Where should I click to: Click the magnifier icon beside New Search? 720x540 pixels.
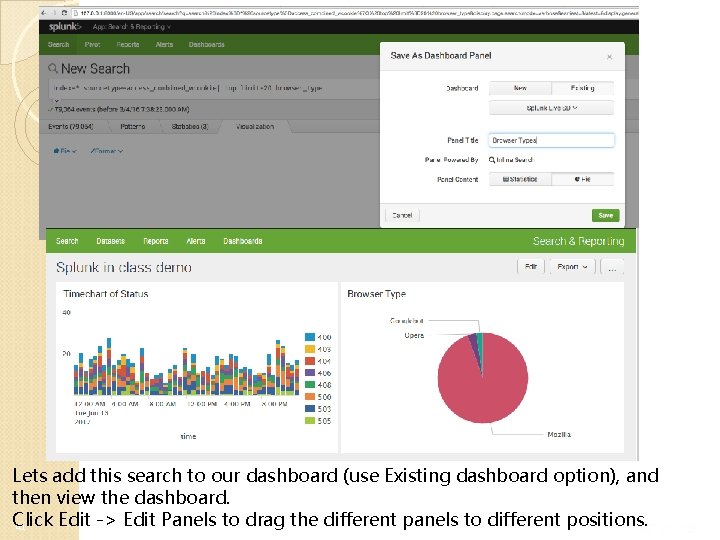coord(53,68)
